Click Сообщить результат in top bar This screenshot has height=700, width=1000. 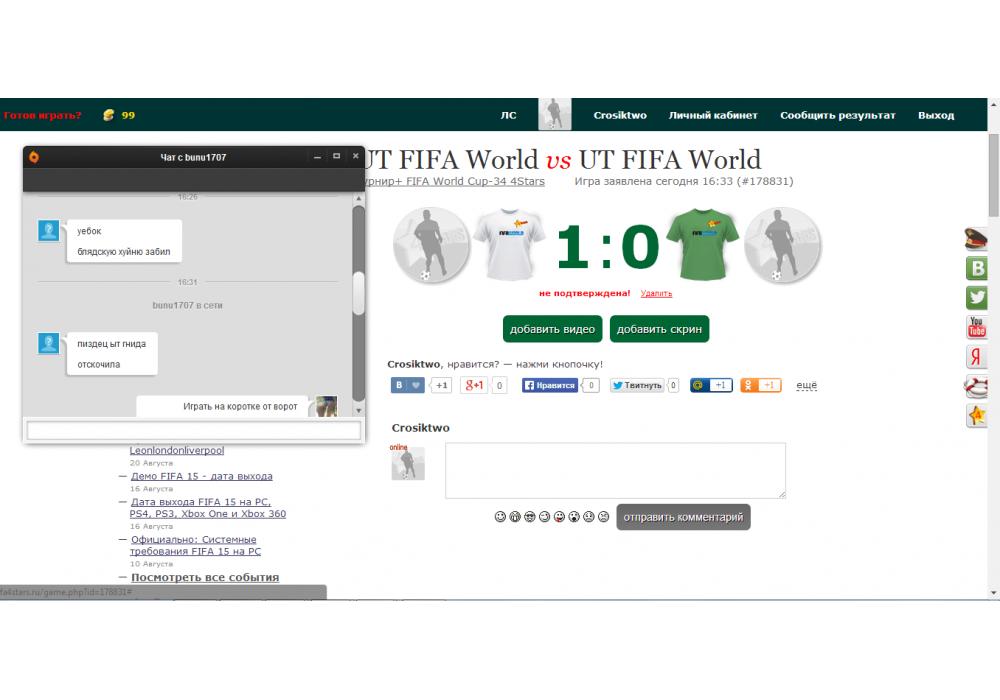837,115
